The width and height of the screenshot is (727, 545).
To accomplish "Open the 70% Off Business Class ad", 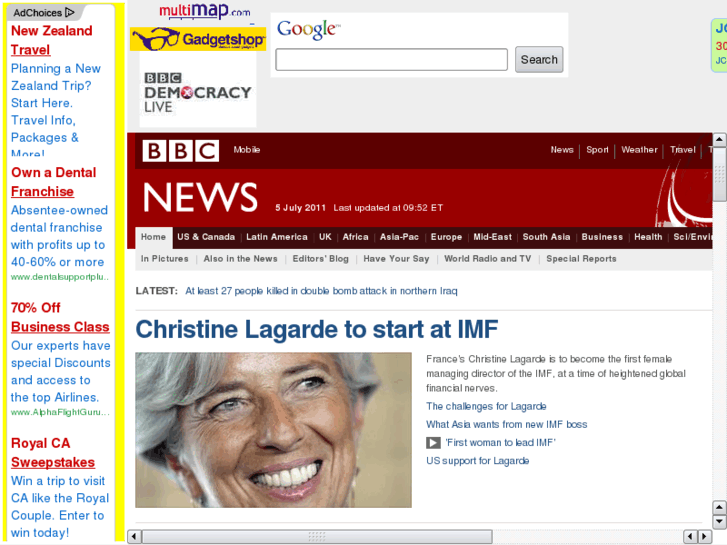I will 60,317.
